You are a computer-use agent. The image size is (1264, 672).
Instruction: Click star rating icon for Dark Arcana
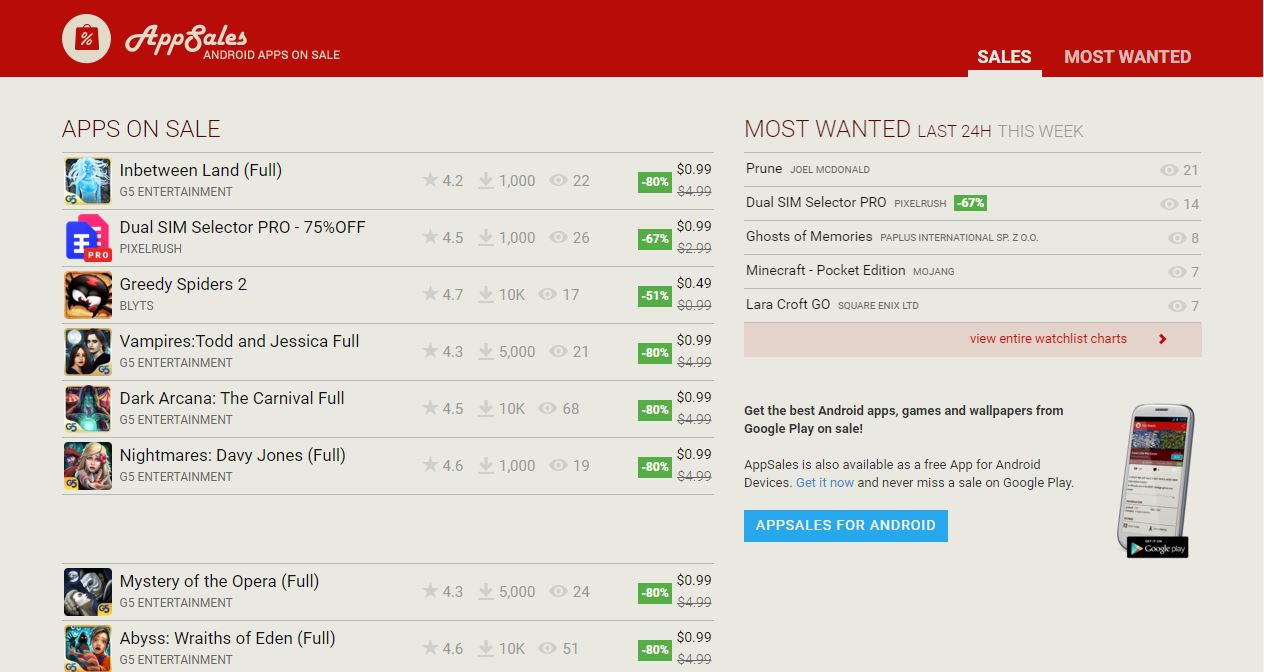coord(430,408)
